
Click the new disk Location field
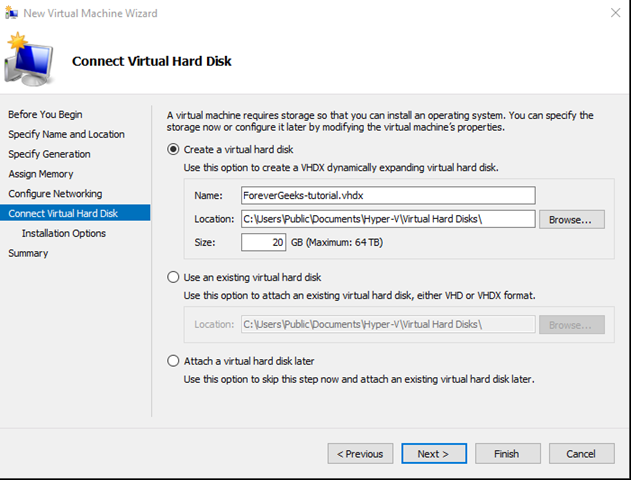point(388,219)
